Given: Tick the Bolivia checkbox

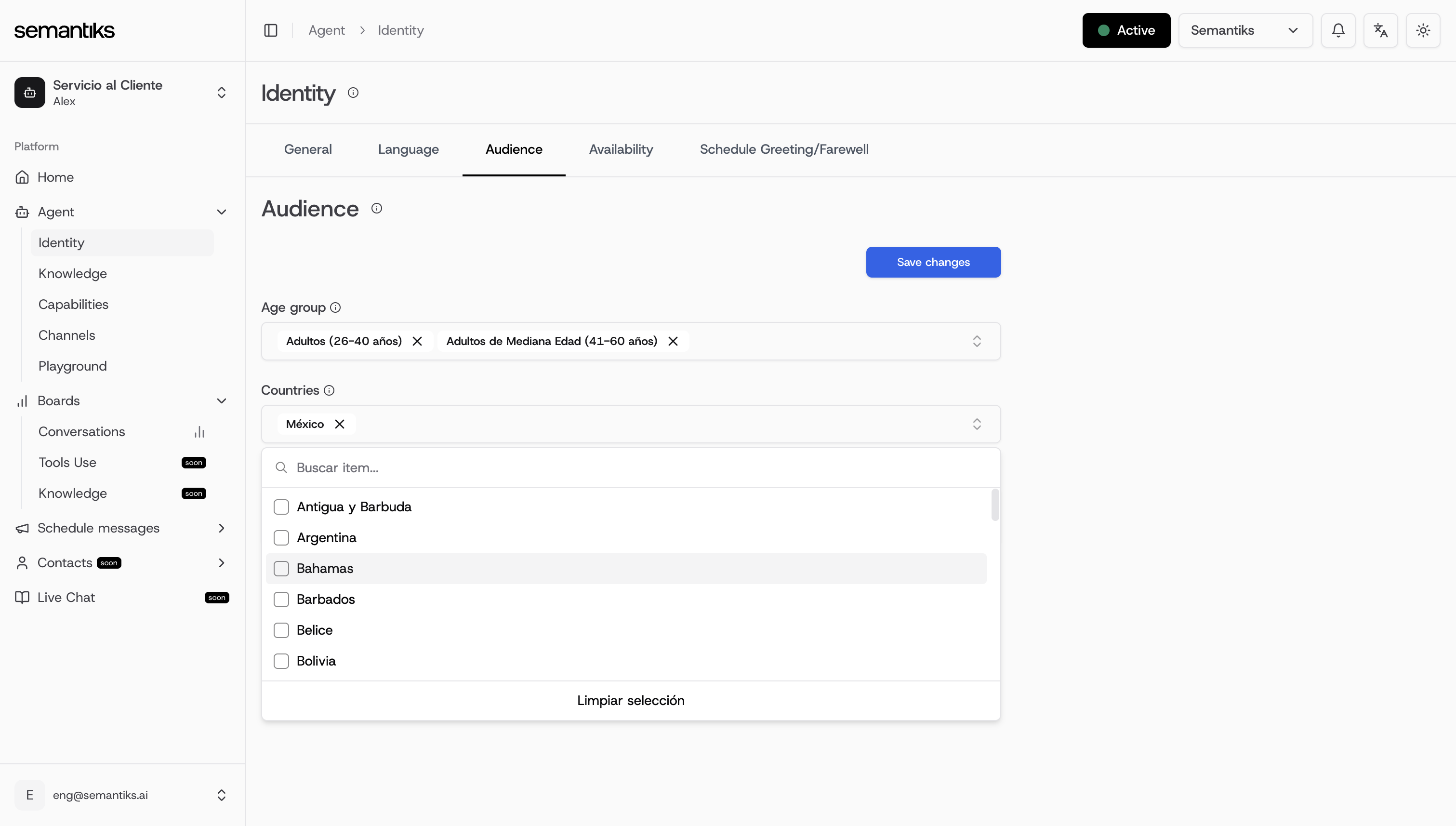Looking at the screenshot, I should [x=281, y=661].
